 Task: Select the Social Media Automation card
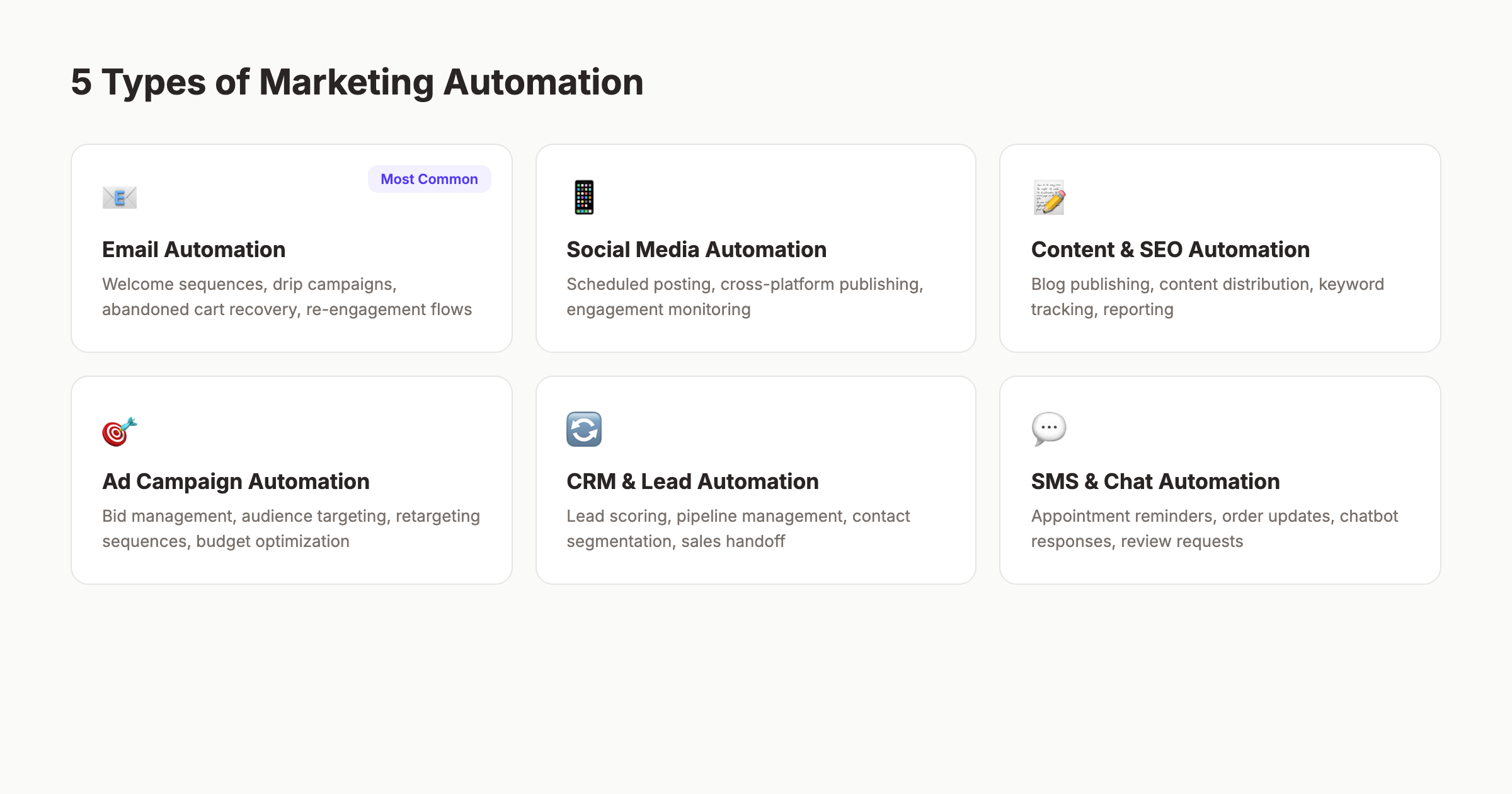tap(755, 248)
